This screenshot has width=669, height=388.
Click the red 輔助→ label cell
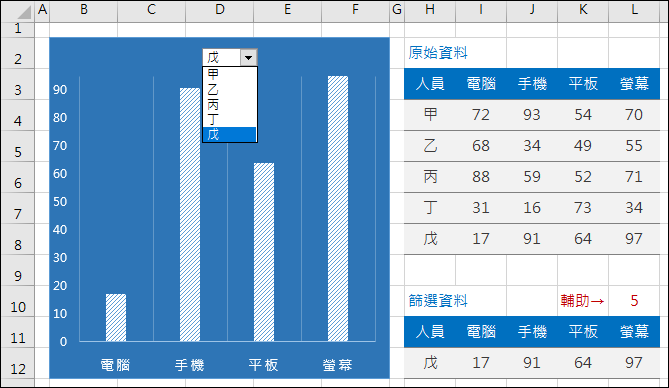tap(583, 300)
